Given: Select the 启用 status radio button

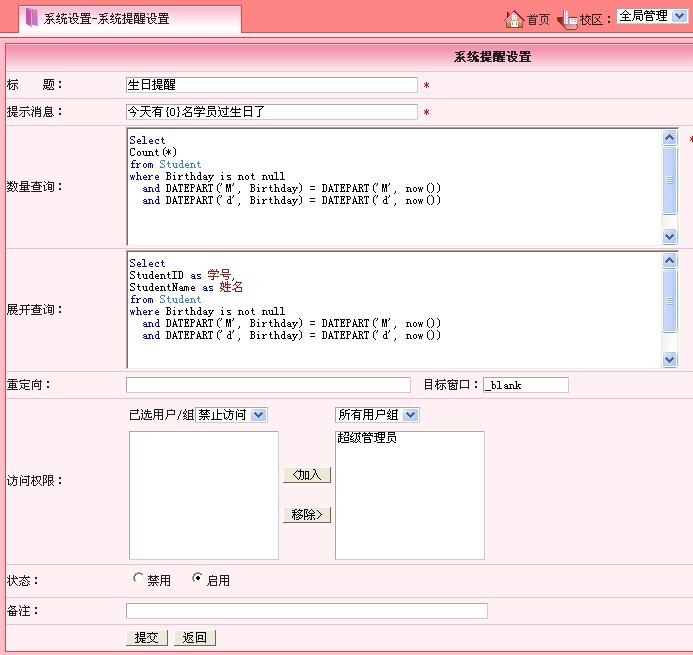Looking at the screenshot, I should pos(197,578).
